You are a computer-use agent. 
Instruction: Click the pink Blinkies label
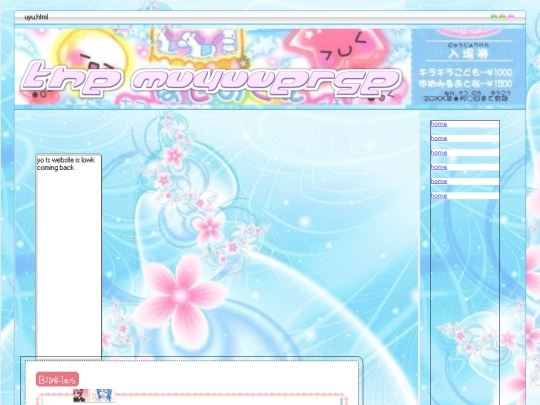click(x=57, y=380)
